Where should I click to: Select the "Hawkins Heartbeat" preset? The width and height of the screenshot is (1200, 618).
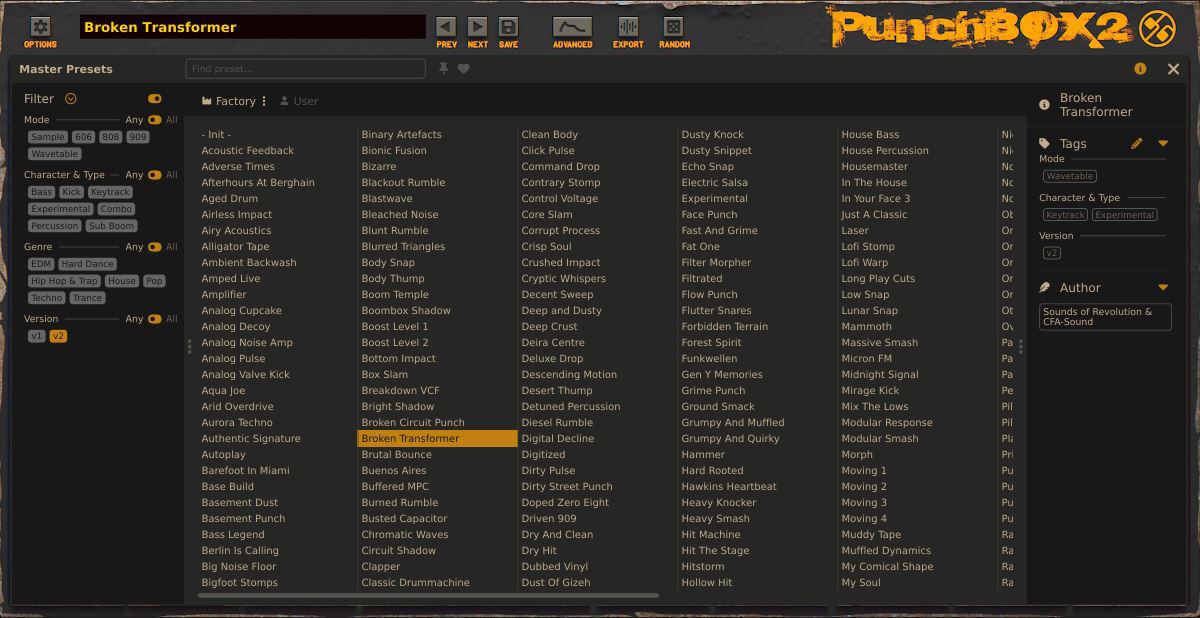click(729, 486)
